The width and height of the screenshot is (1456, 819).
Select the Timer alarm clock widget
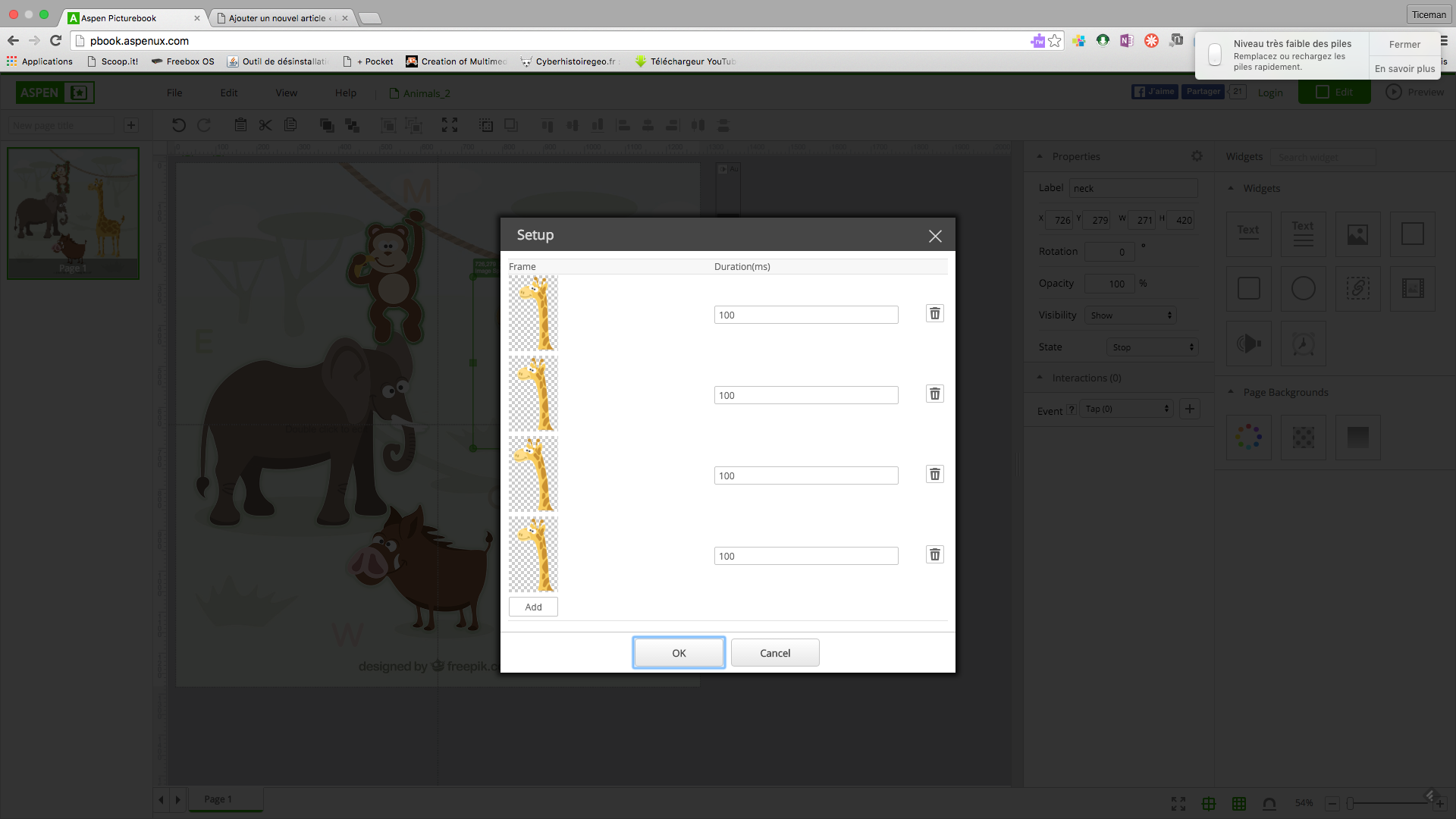(1303, 343)
